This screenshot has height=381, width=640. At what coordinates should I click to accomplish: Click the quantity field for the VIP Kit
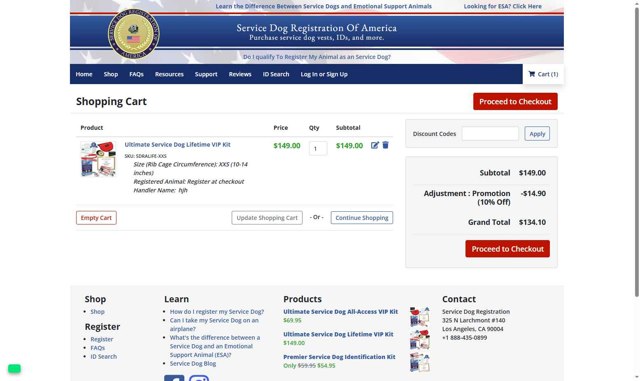click(x=318, y=148)
